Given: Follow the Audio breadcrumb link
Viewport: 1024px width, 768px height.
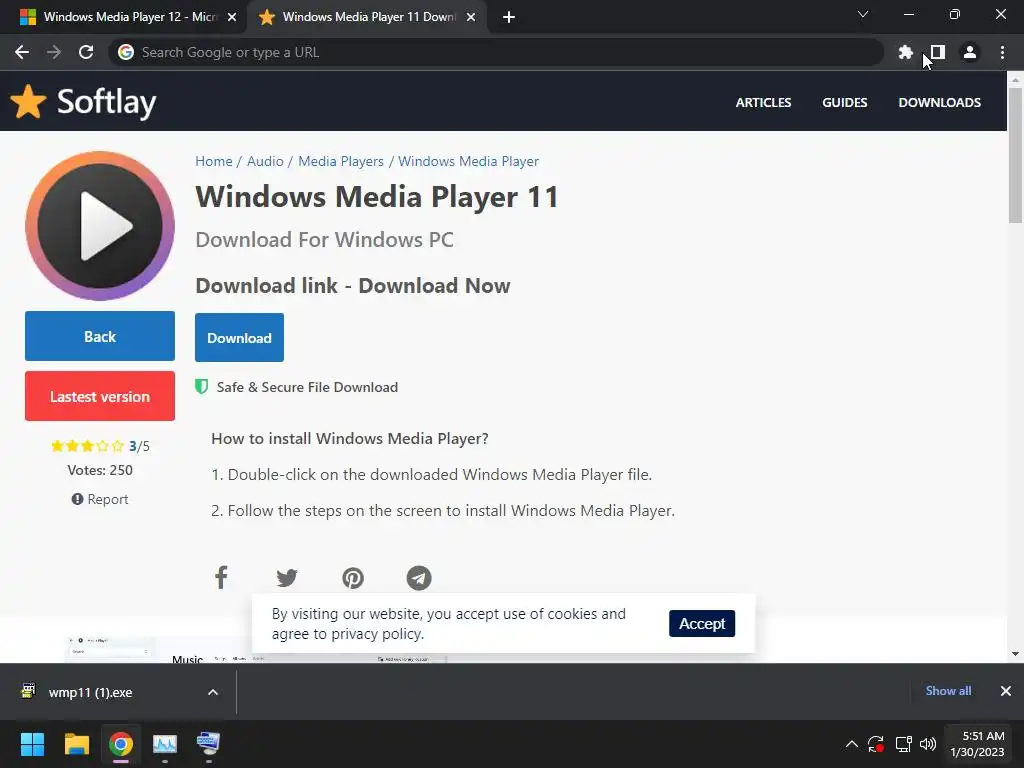Looking at the screenshot, I should point(265,161).
